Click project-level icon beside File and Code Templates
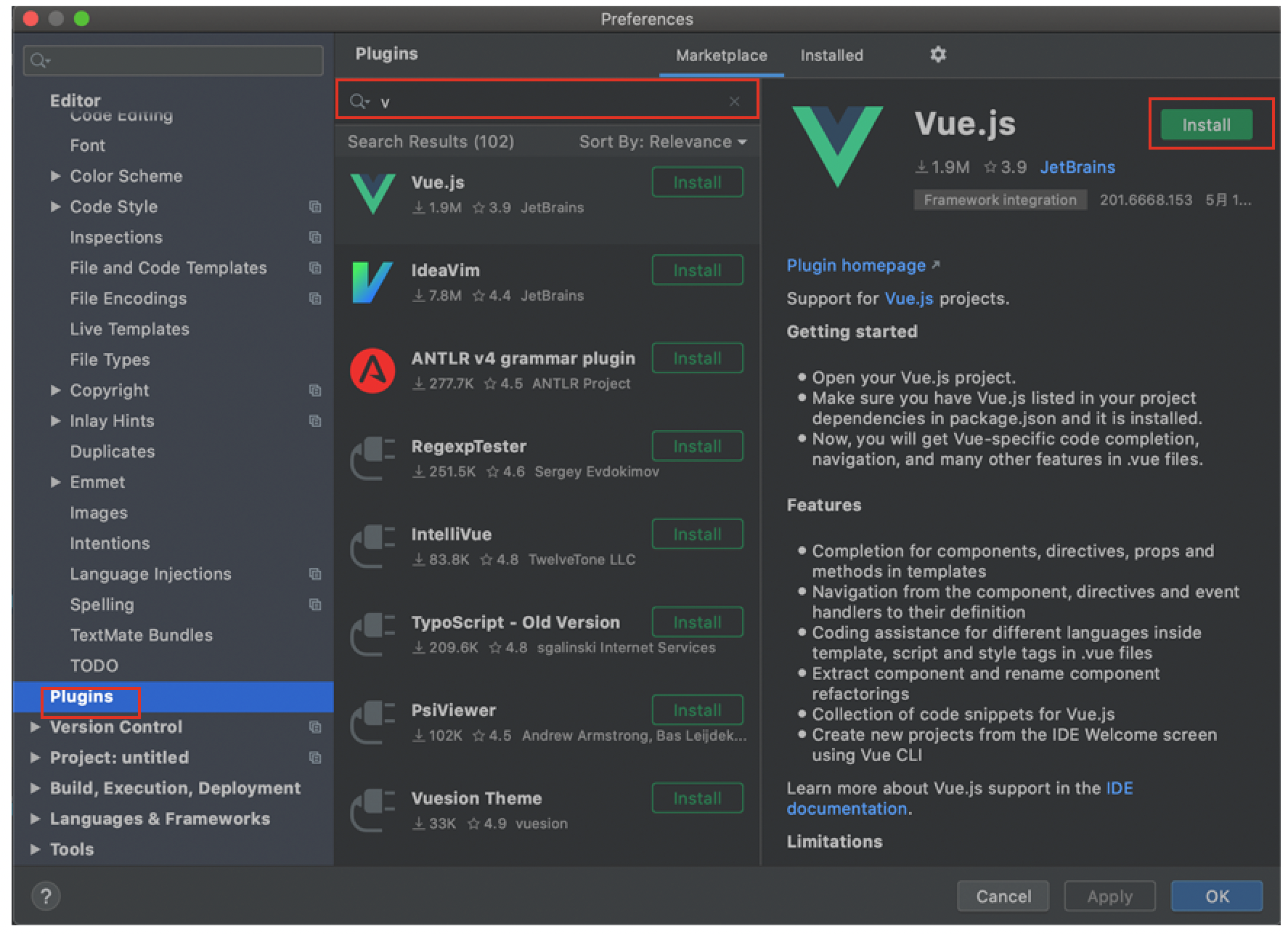Image resolution: width=1288 pixels, height=934 pixels. pyautogui.click(x=315, y=268)
